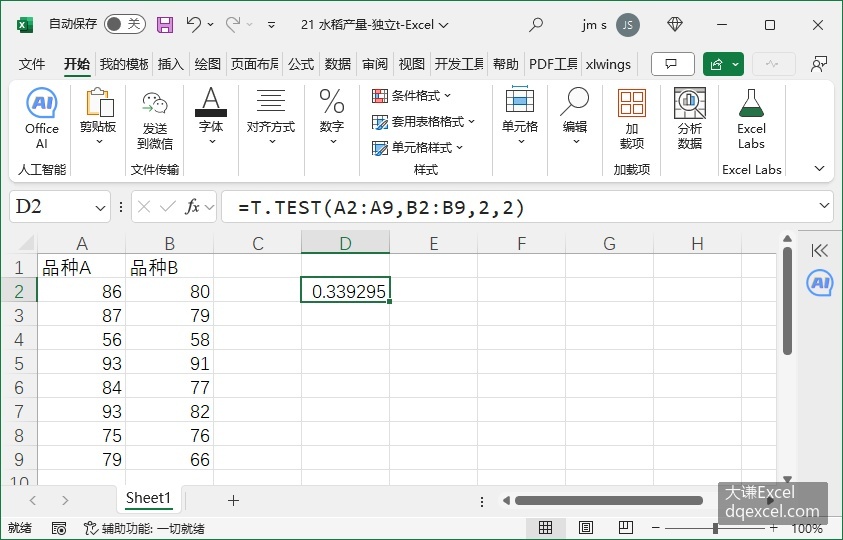This screenshot has width=843, height=540.
Task: Click previous sheet navigation arrow
Action: pyautogui.click(x=33, y=501)
